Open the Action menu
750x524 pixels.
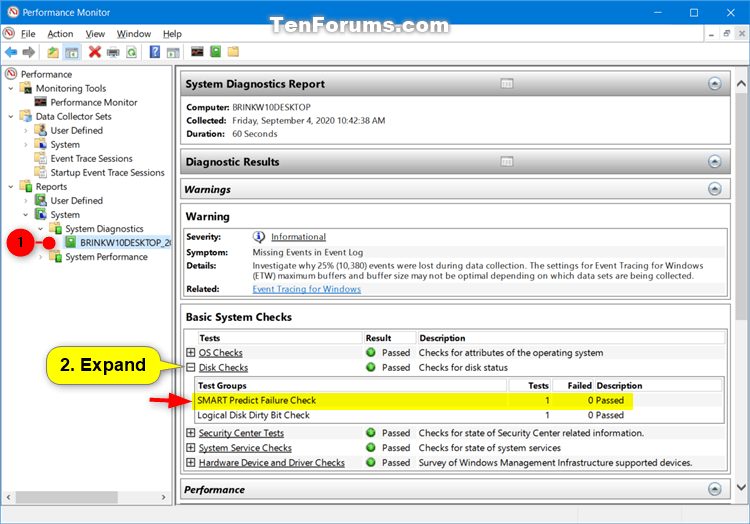tap(60, 34)
